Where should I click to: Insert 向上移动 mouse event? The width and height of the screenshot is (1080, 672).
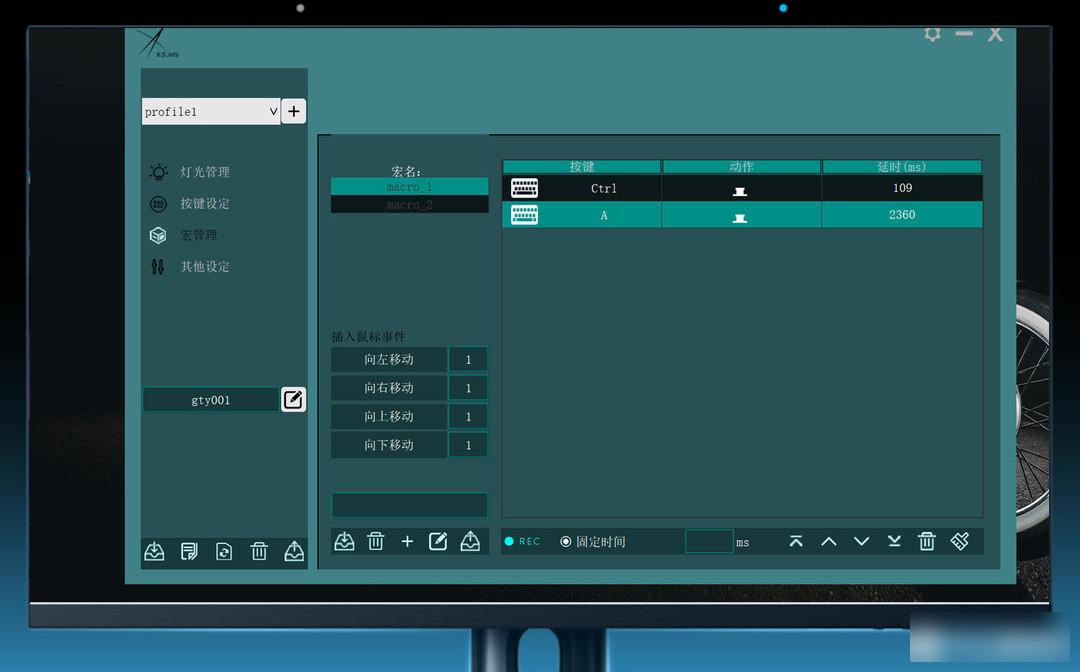[x=389, y=417]
